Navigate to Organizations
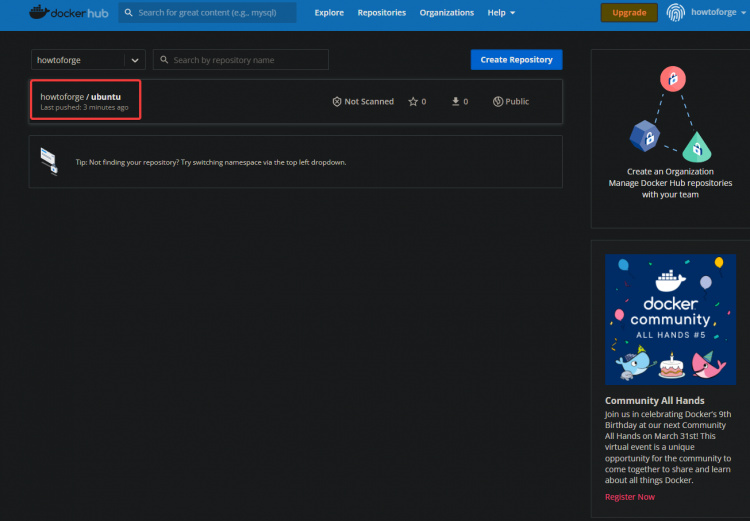 (x=446, y=13)
